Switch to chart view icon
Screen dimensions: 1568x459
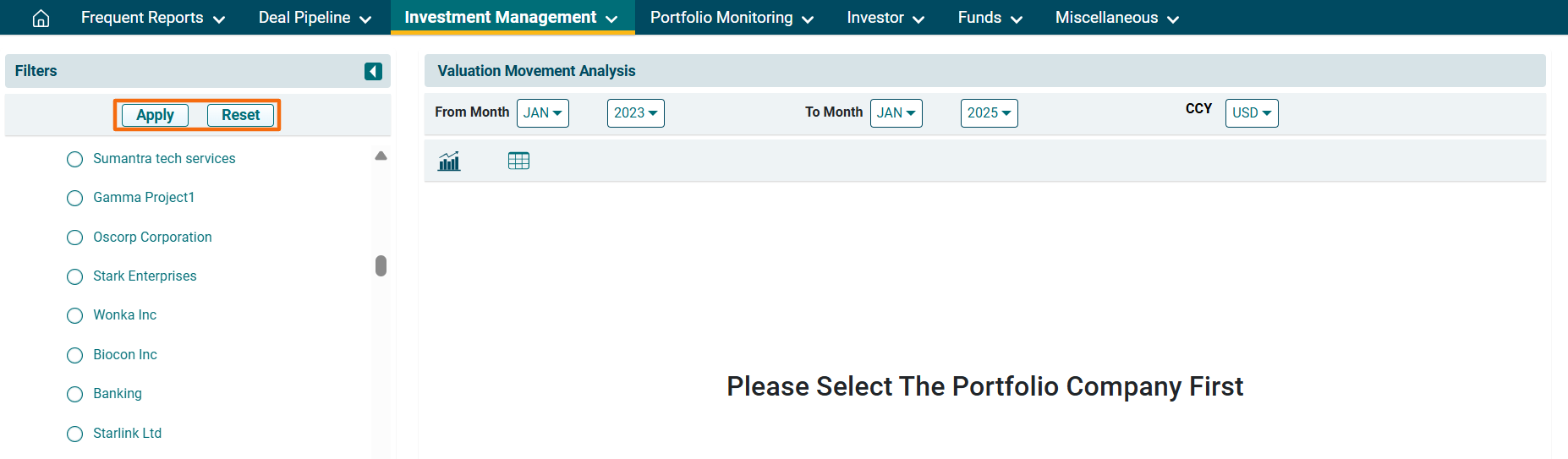tap(449, 161)
